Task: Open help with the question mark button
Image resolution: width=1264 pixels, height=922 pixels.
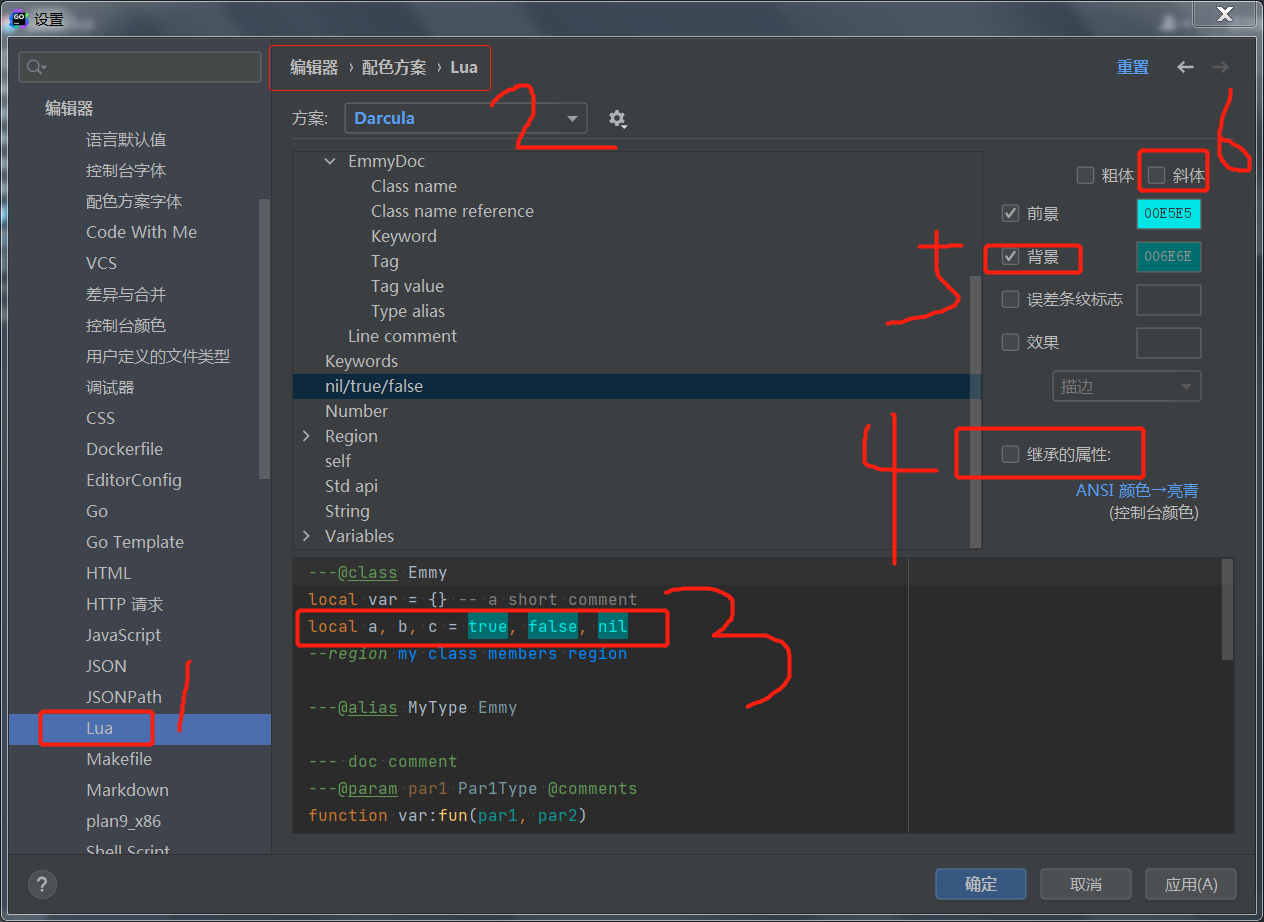Action: [x=42, y=884]
